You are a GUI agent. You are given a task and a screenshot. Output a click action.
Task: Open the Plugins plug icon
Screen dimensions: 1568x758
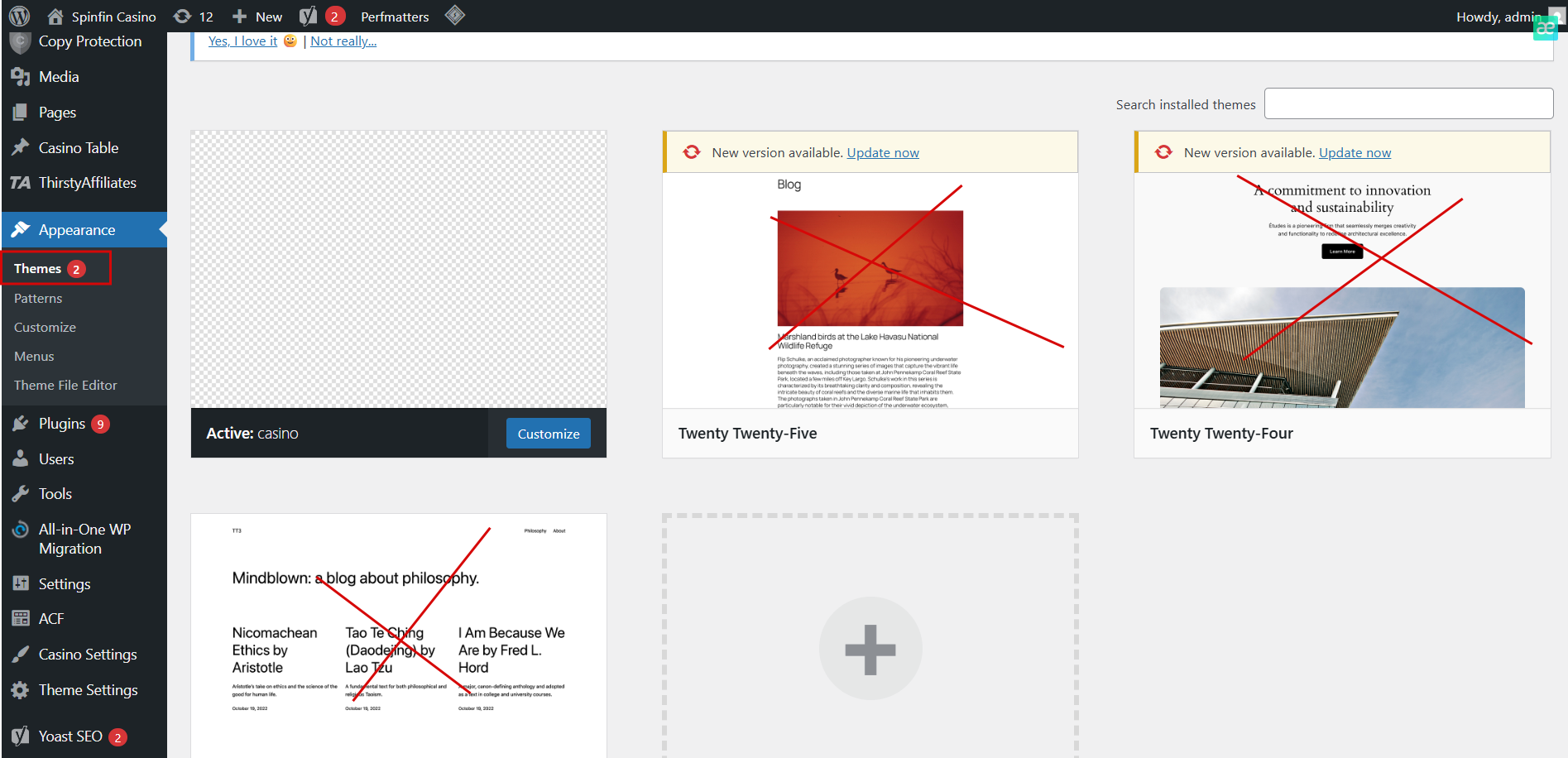(21, 424)
